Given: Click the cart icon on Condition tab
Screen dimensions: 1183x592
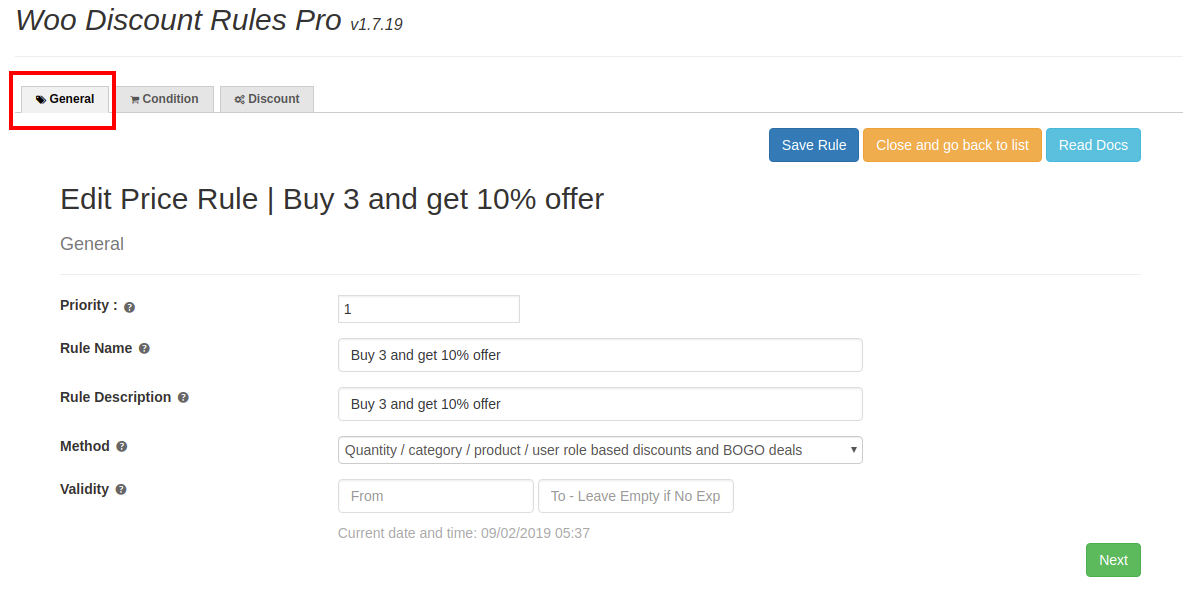Looking at the screenshot, I should [135, 100].
